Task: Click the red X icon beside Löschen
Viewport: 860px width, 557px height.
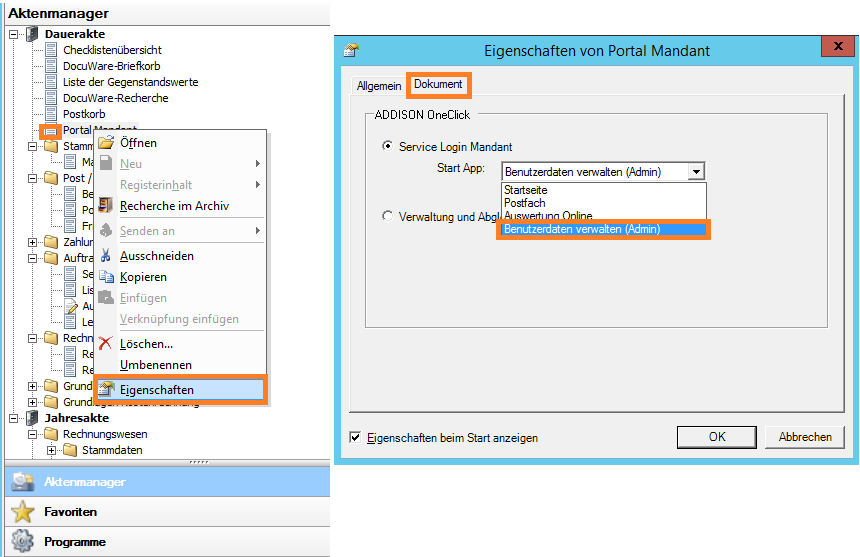Action: (x=106, y=344)
